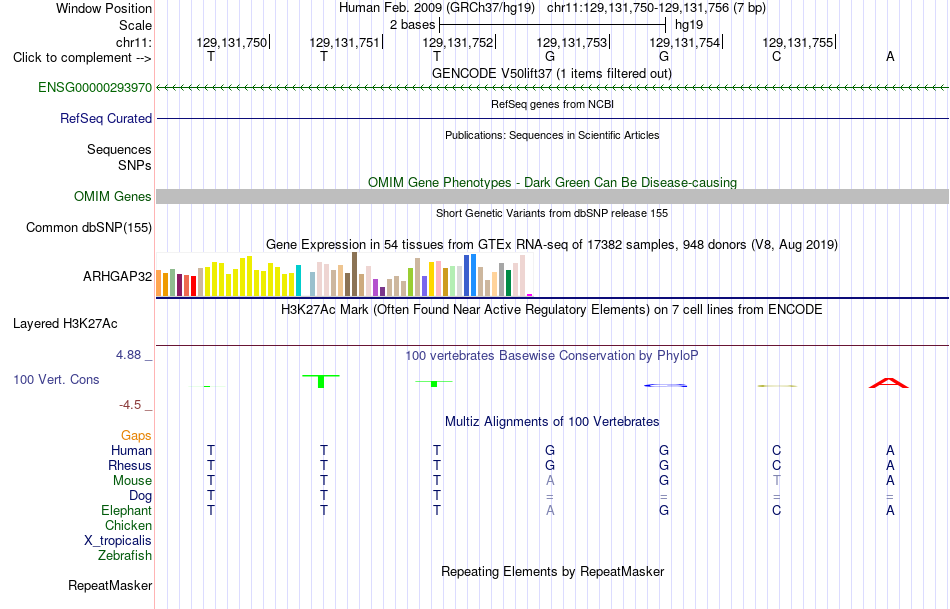Click the SNPs track label
This screenshot has height=609, width=950.
point(135,165)
